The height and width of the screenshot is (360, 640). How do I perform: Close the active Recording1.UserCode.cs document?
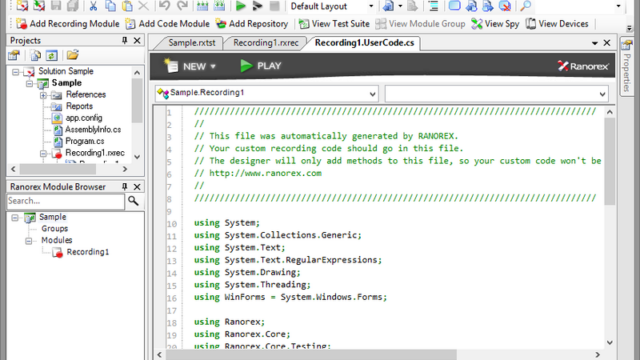[x=607, y=43]
